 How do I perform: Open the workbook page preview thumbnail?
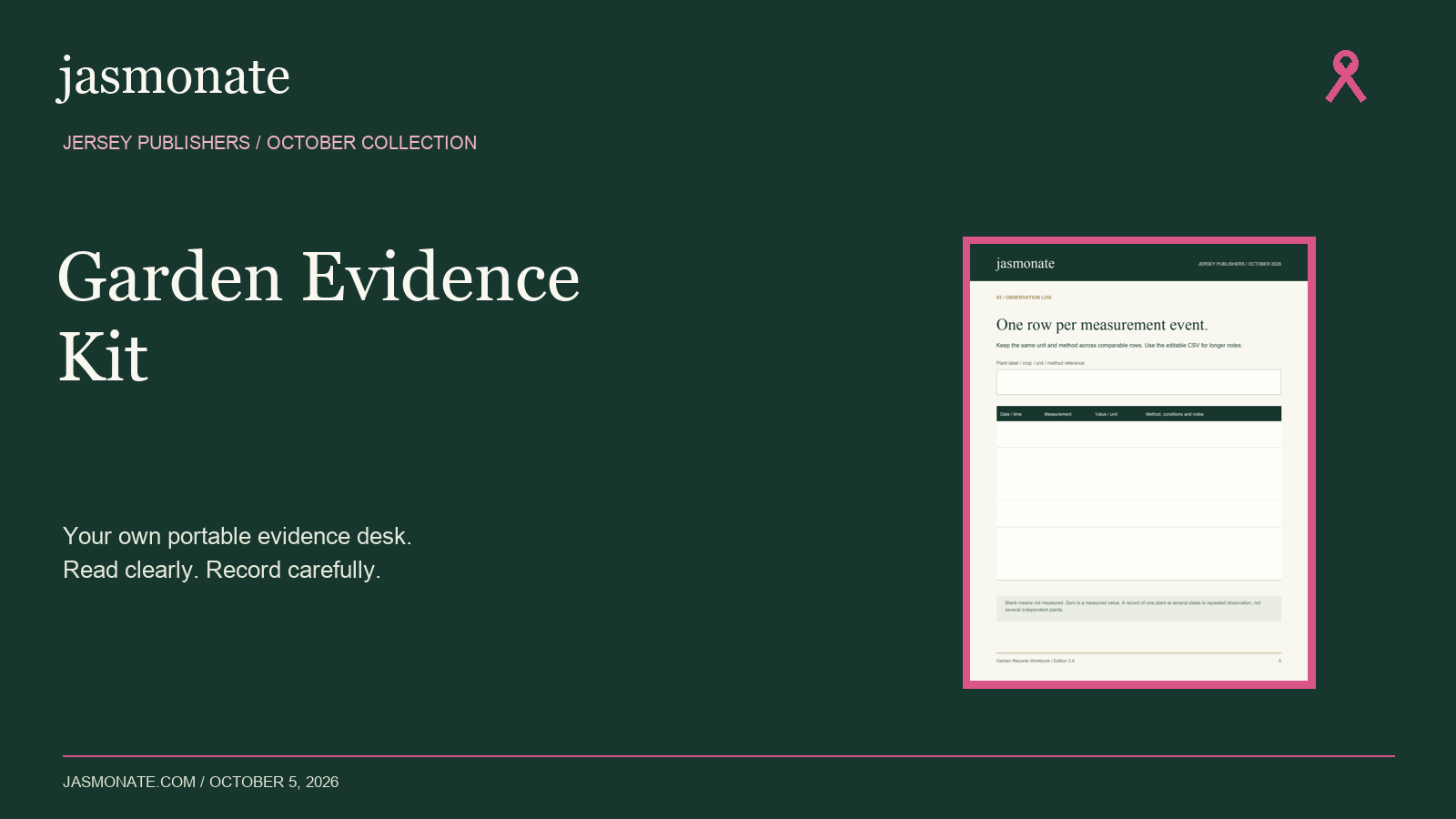(x=1139, y=462)
